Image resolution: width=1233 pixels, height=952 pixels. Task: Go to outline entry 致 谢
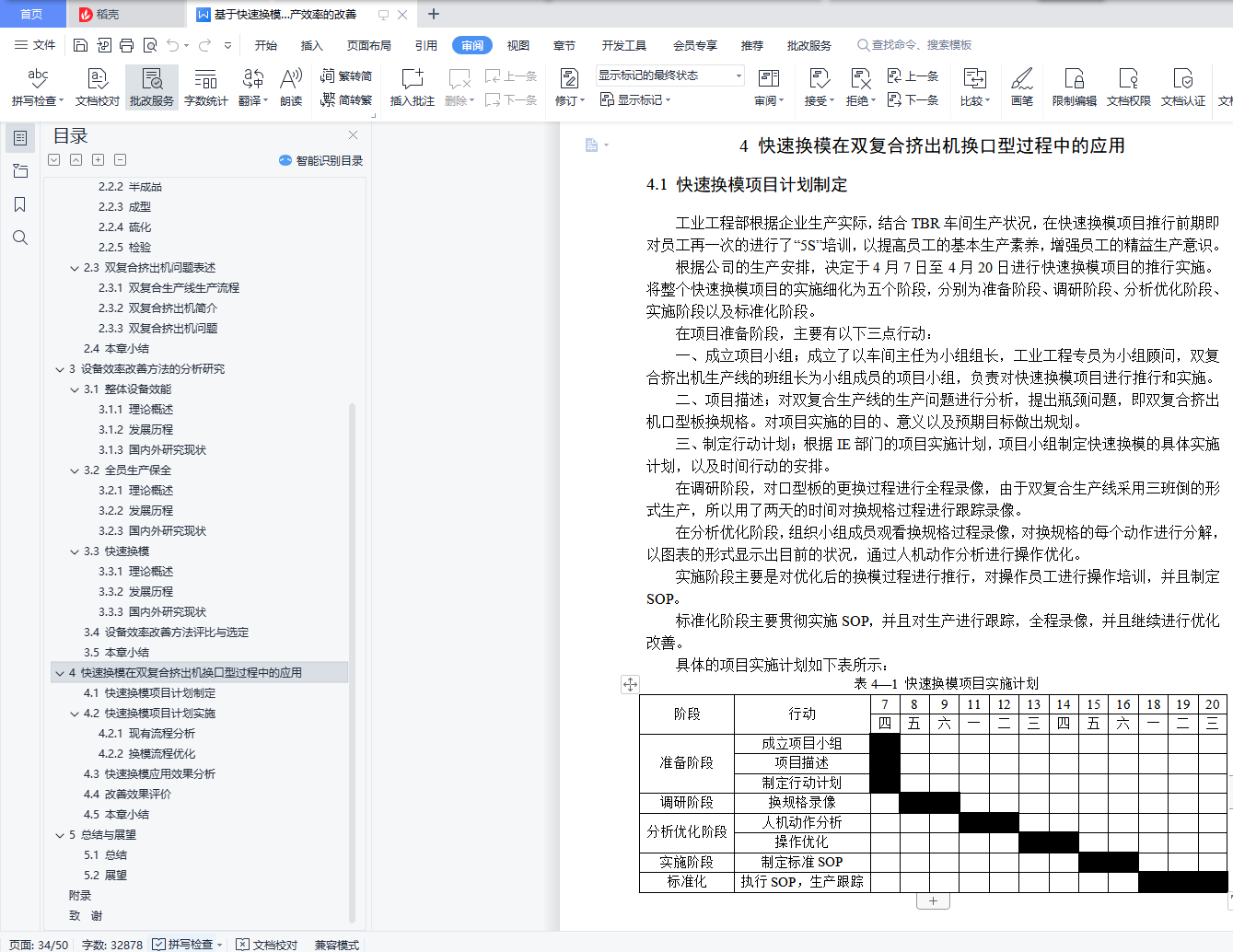click(86, 916)
